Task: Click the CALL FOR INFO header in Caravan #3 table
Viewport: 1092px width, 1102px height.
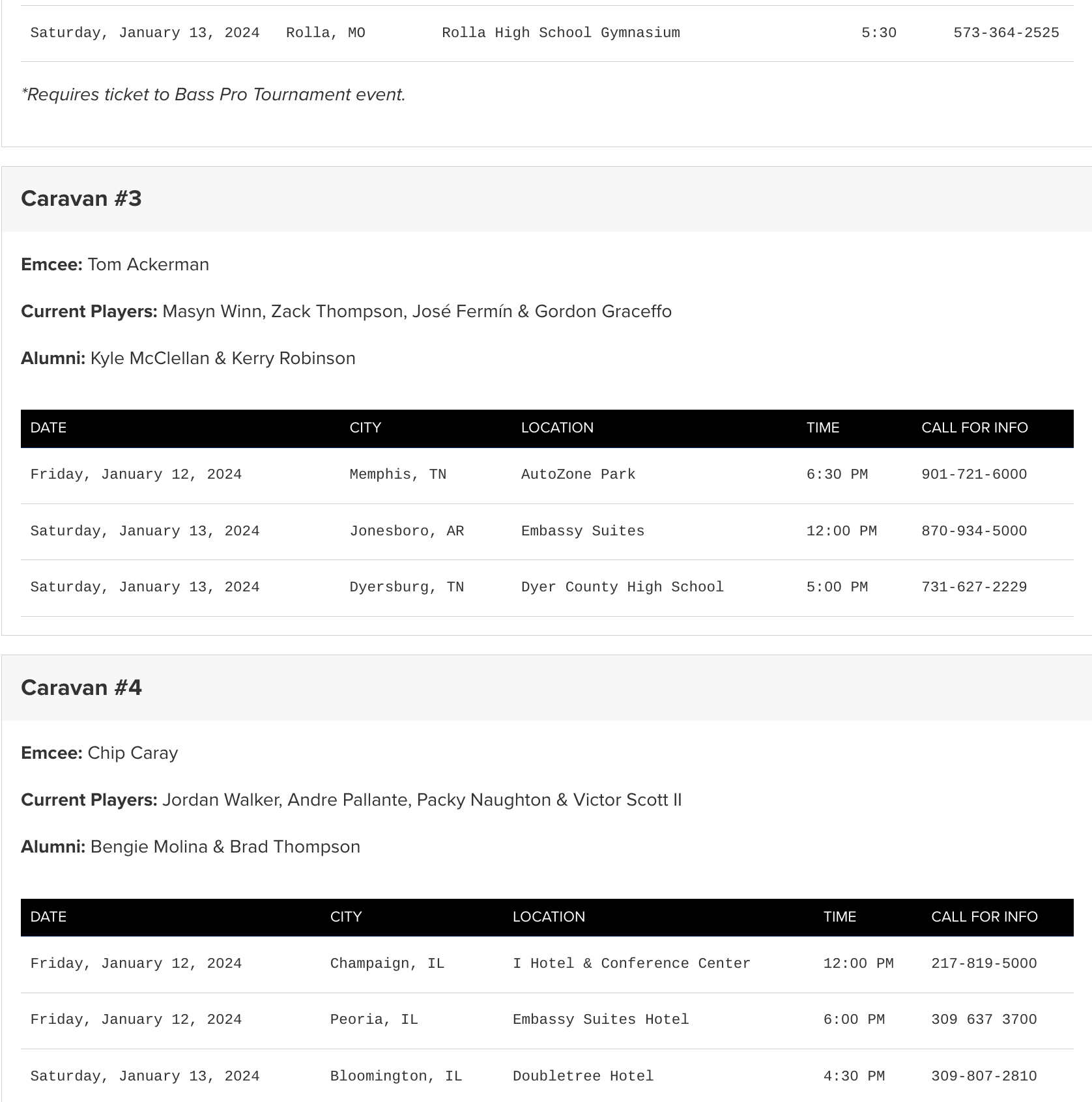Action: pos(974,428)
